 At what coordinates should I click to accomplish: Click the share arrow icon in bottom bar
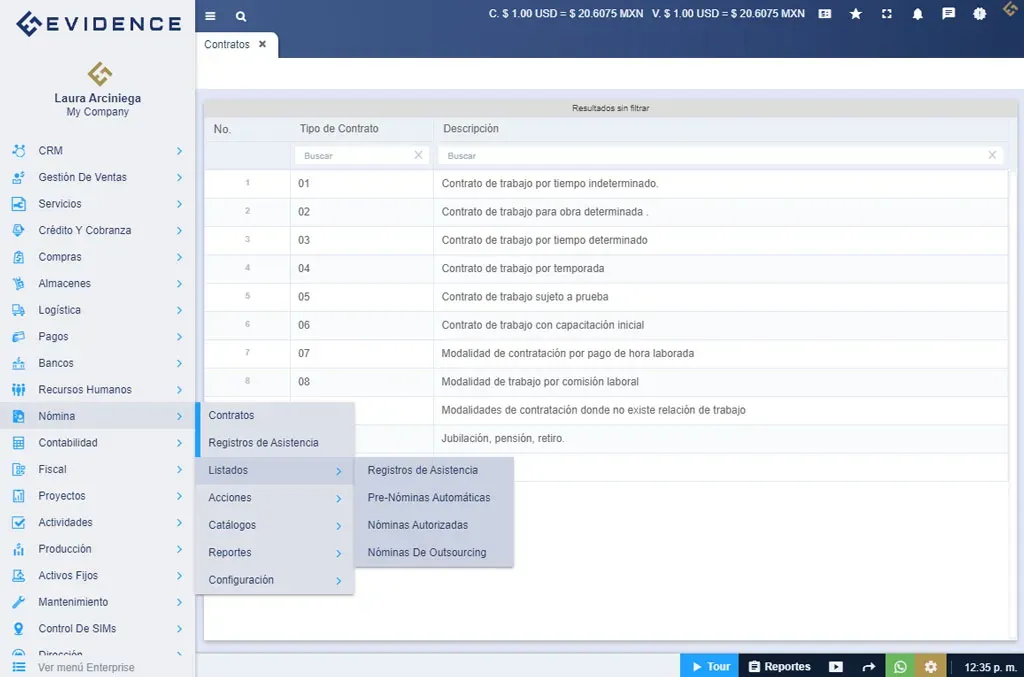tap(868, 666)
